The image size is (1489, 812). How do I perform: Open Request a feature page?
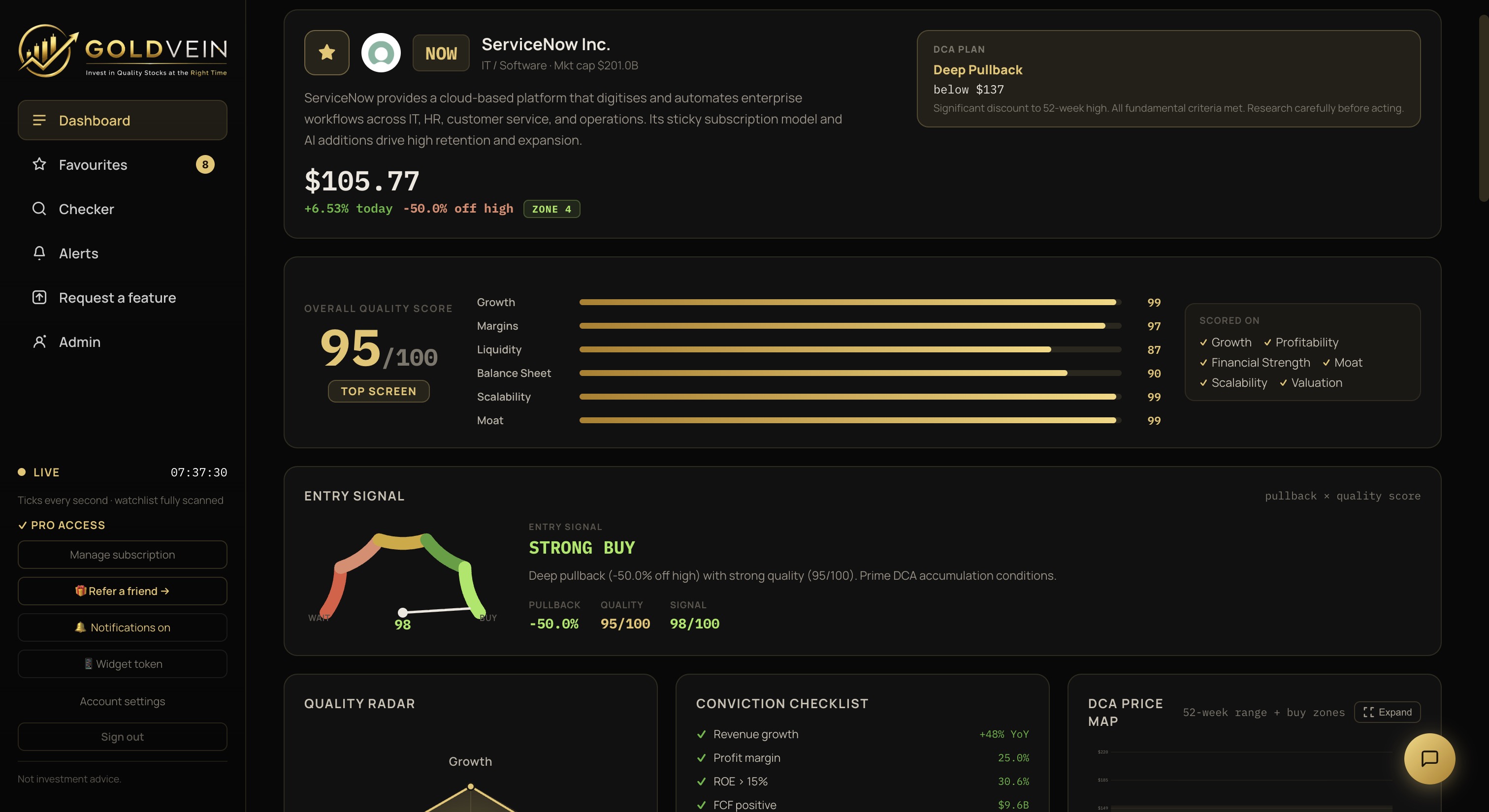point(123,297)
